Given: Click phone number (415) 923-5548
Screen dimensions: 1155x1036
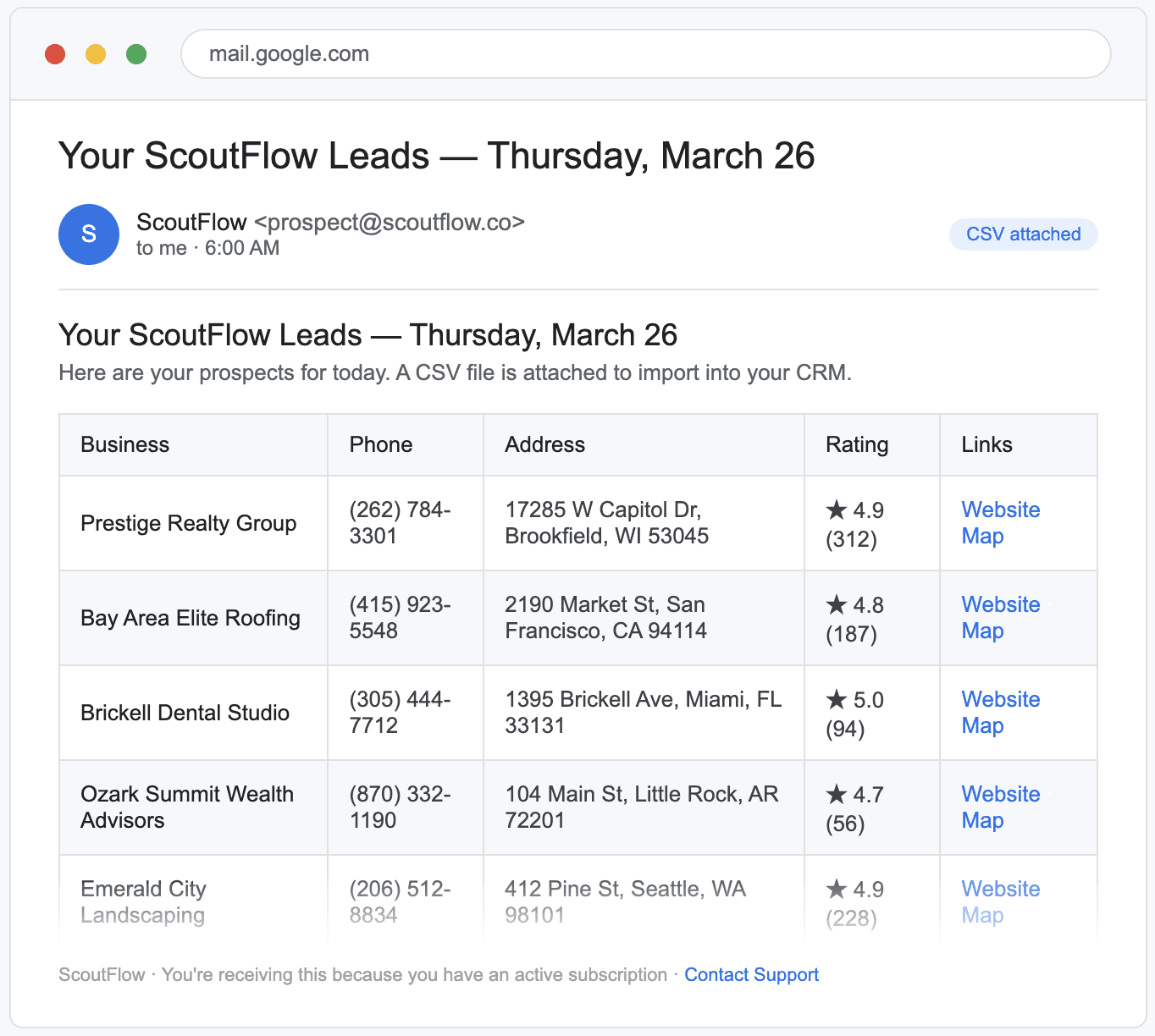Looking at the screenshot, I should click(400, 618).
